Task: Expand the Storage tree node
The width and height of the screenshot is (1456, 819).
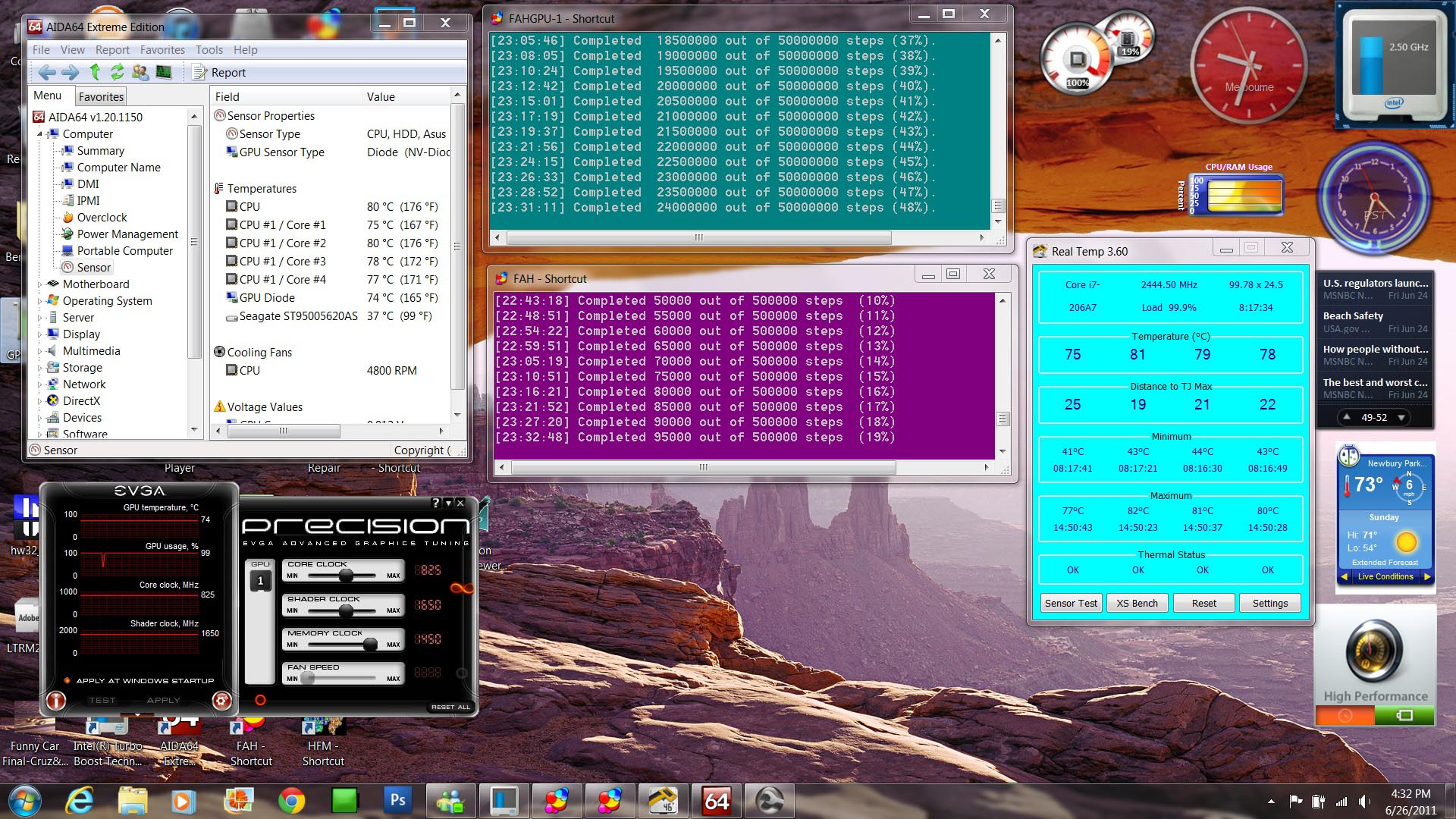Action: coord(40,367)
